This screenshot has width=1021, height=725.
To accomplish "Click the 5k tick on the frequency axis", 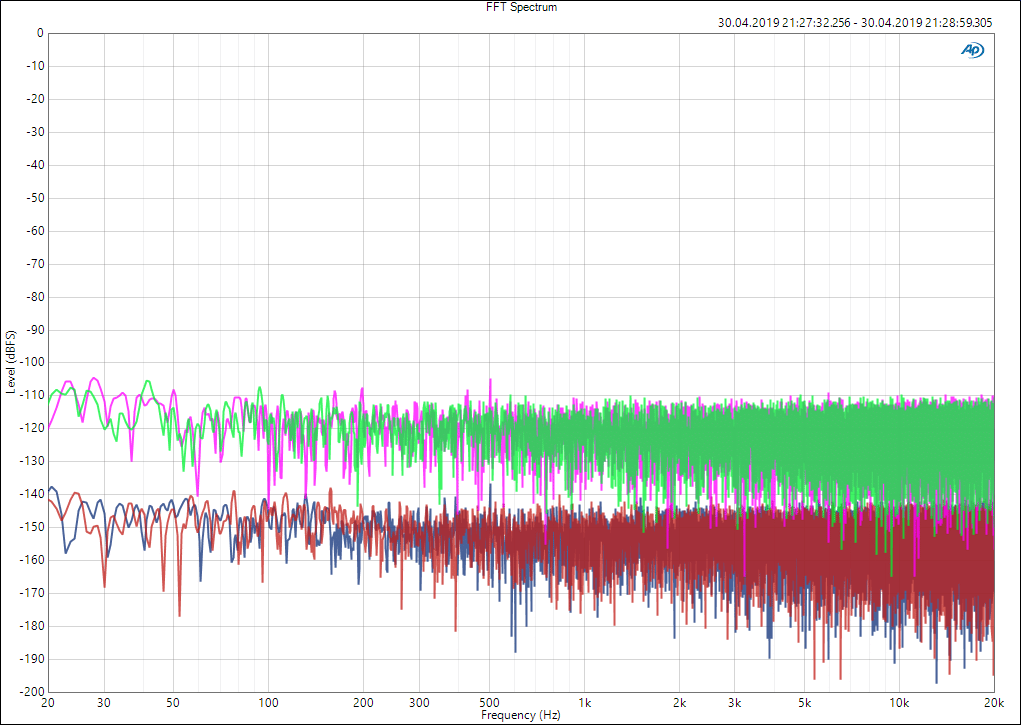I will (x=804, y=703).
